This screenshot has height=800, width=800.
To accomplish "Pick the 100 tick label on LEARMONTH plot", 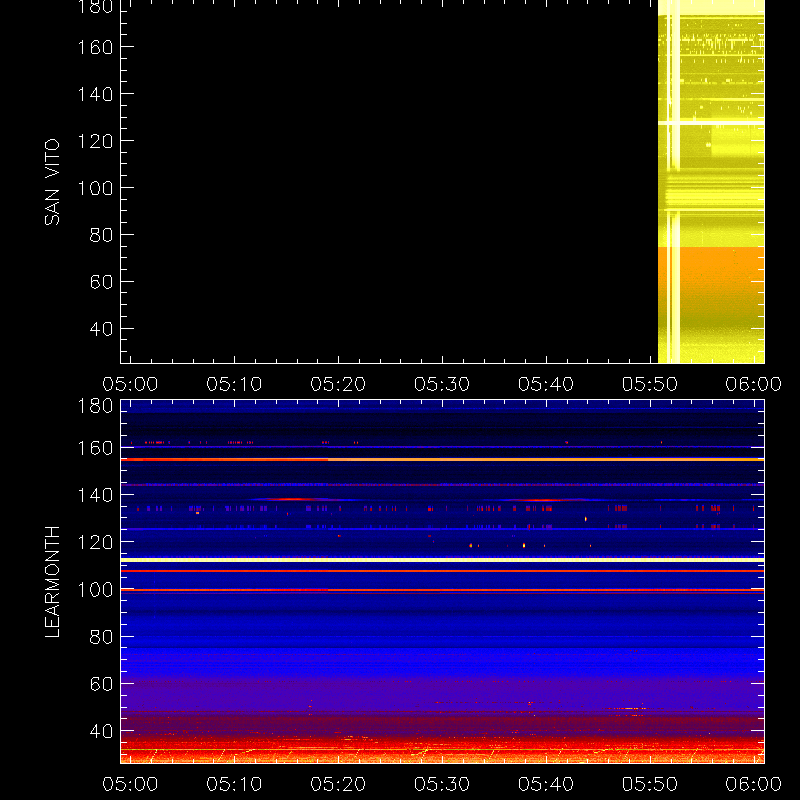I will click(95, 590).
